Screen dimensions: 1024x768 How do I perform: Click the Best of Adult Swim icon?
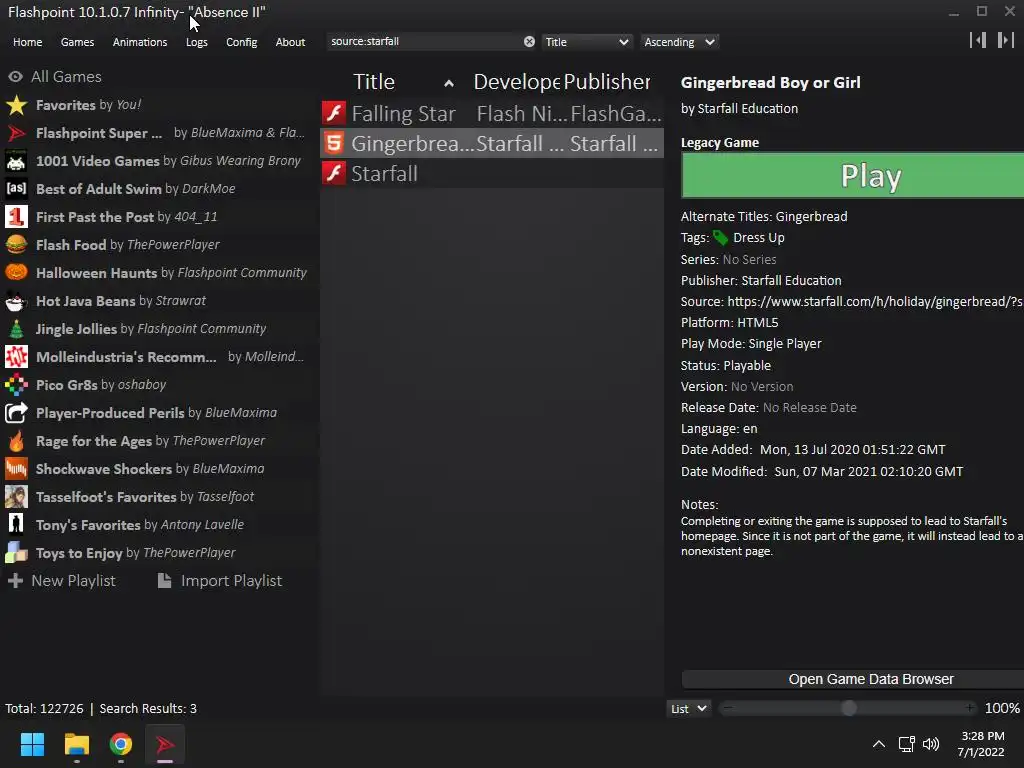[16, 189]
